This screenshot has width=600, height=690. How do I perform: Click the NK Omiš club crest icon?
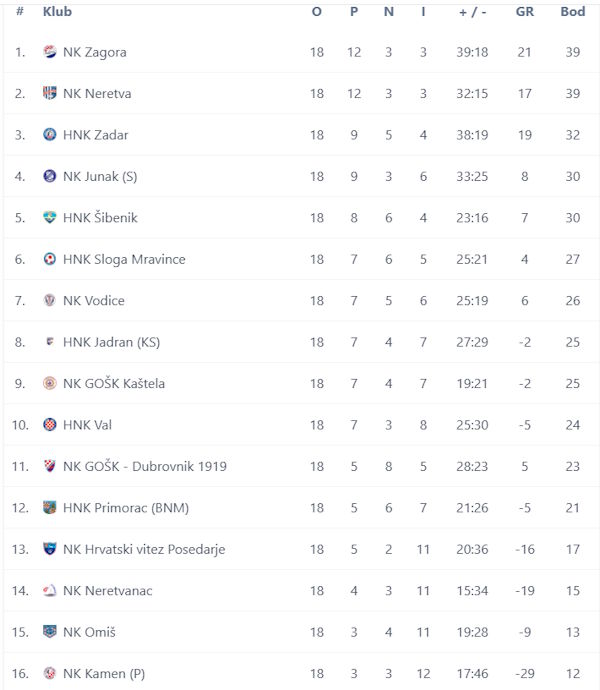[x=50, y=632]
